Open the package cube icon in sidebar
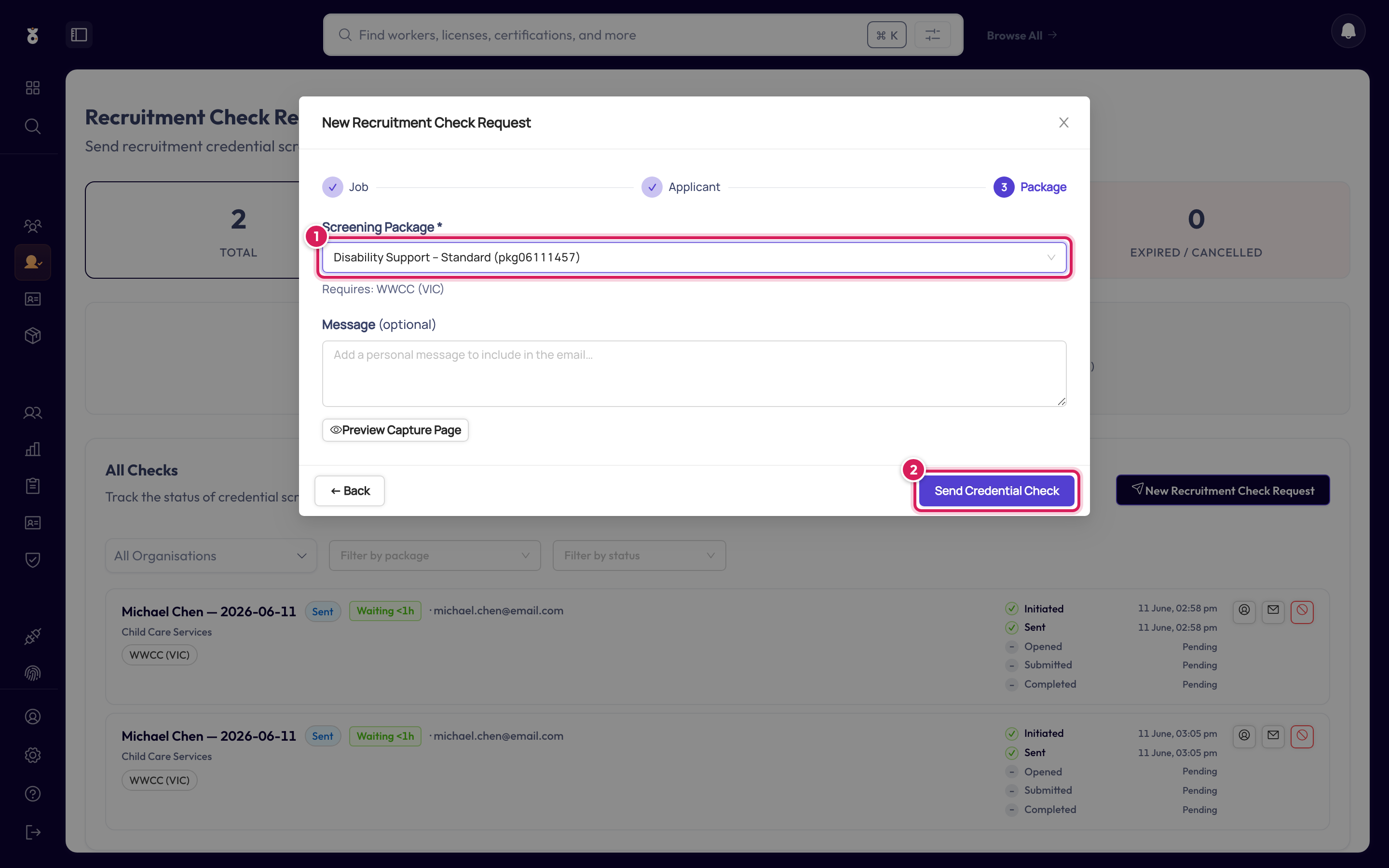This screenshot has width=1389, height=868. point(33,336)
